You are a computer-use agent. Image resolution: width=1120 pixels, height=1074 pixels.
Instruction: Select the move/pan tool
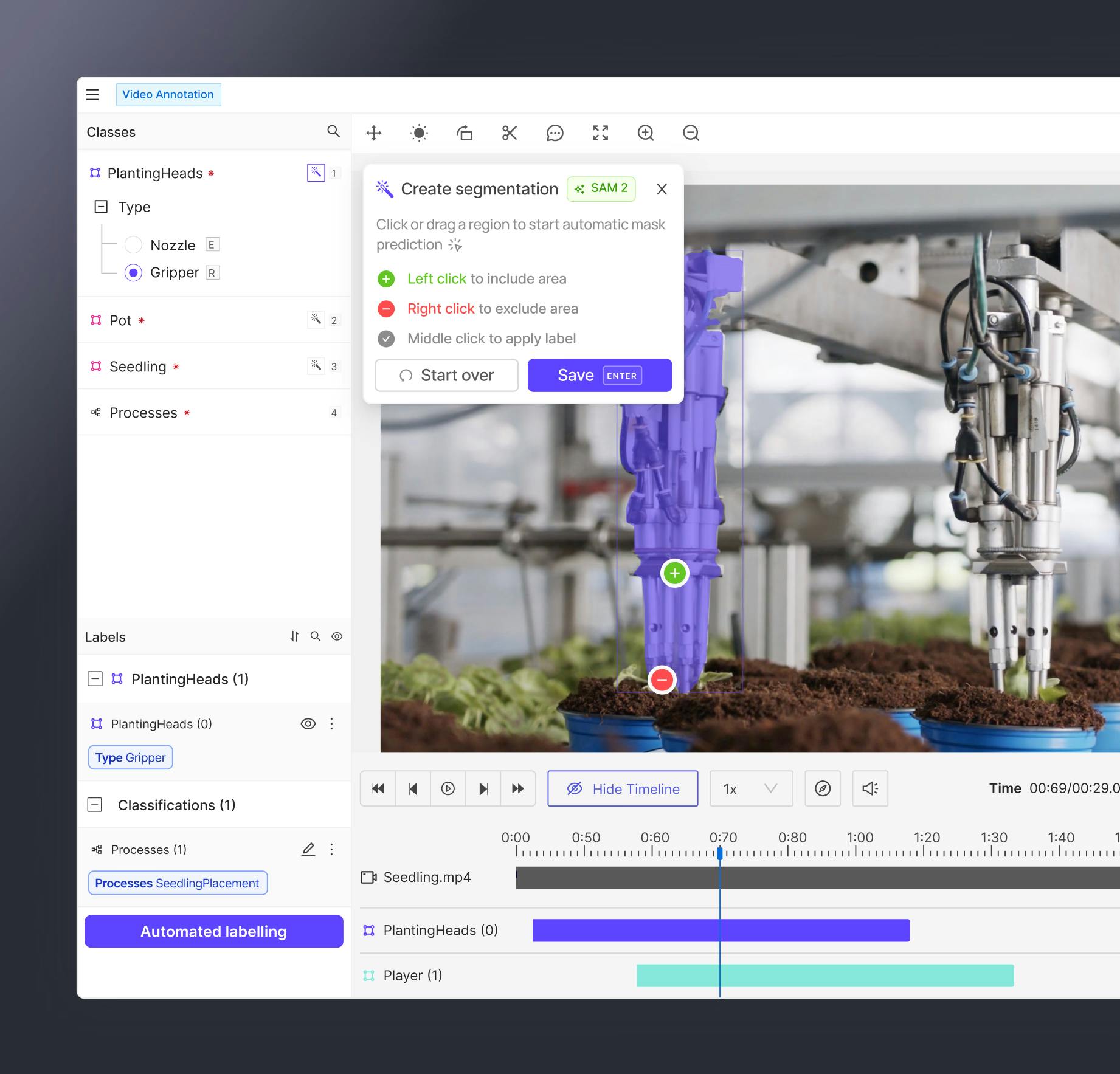click(374, 133)
